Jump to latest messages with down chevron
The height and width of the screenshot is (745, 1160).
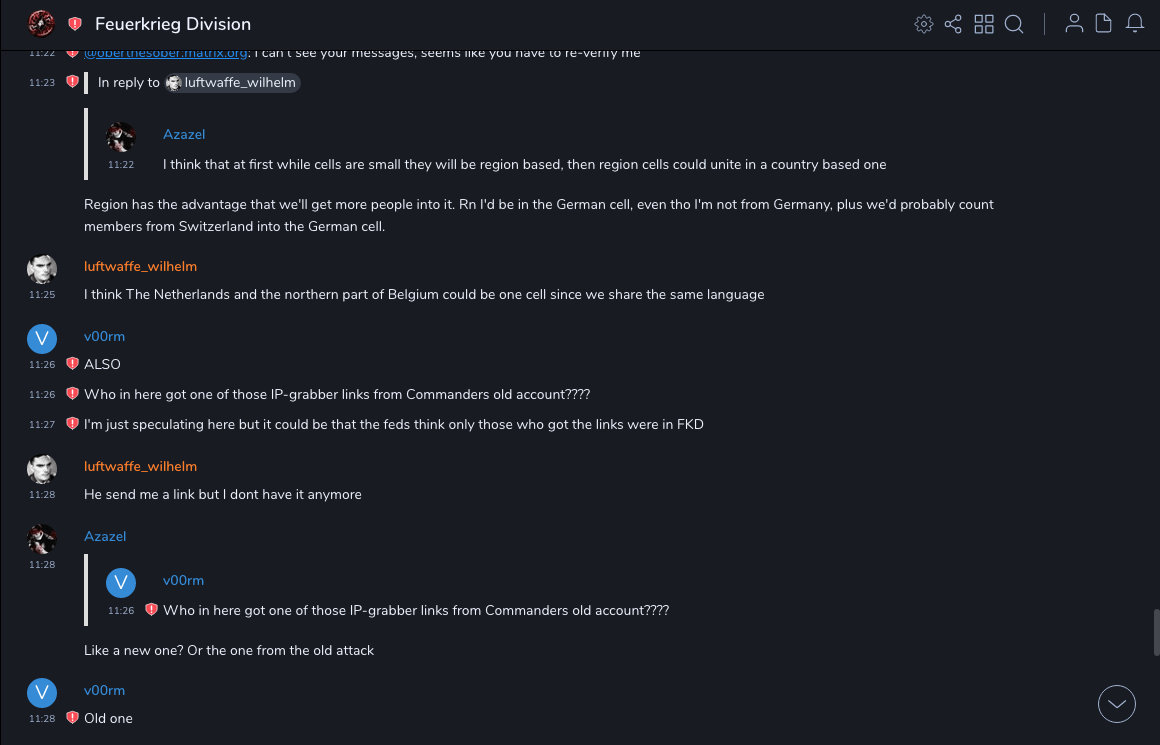(1116, 704)
